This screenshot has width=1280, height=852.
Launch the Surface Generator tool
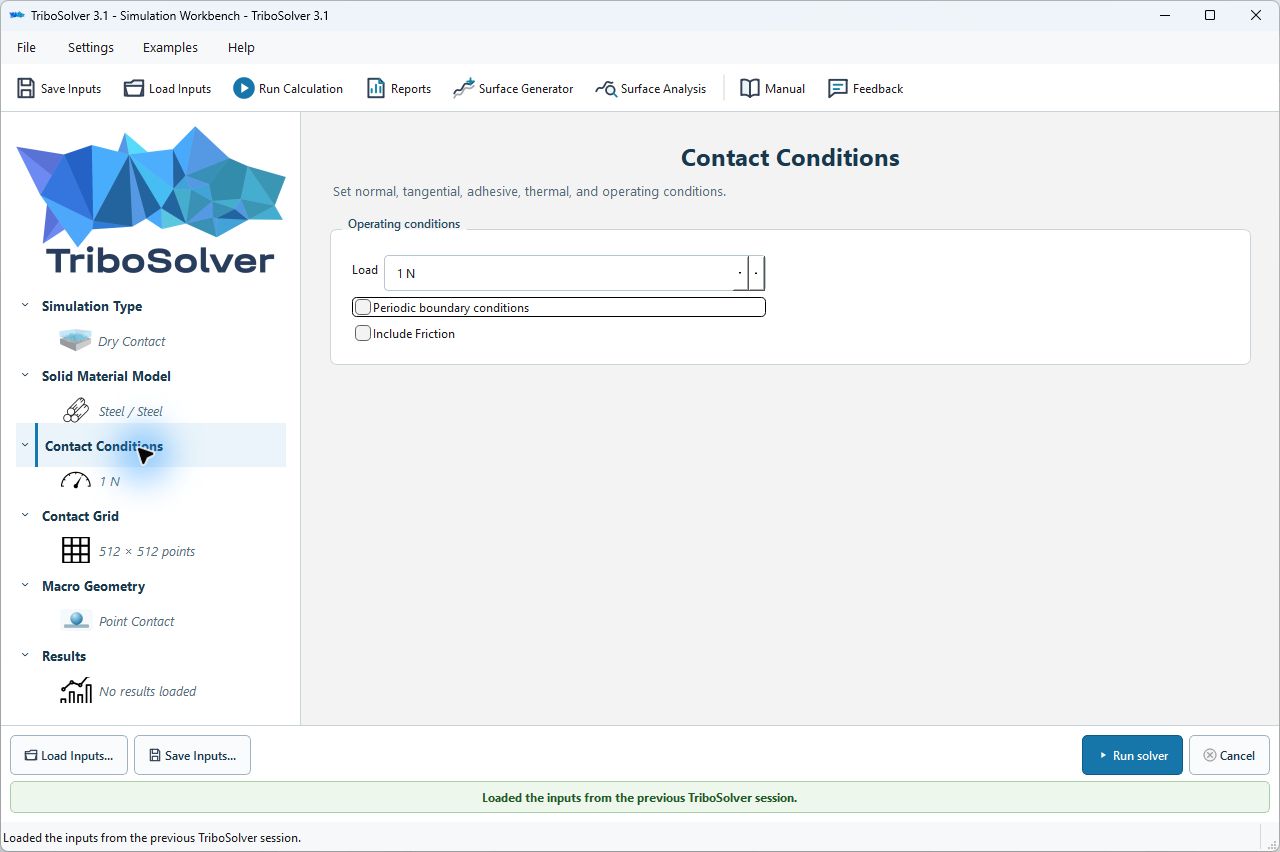point(513,89)
